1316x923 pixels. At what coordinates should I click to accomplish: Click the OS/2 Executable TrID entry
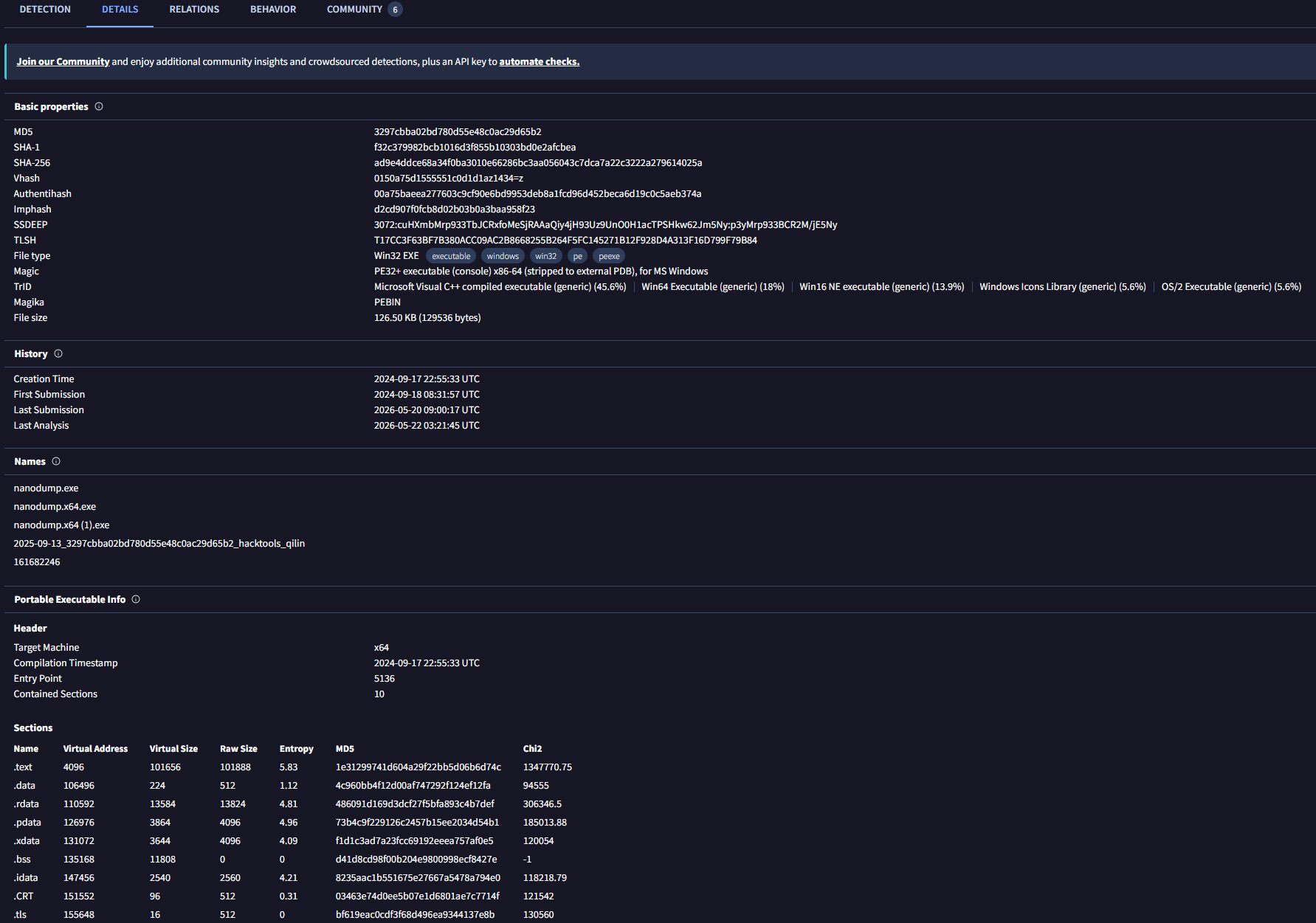pos(1231,287)
